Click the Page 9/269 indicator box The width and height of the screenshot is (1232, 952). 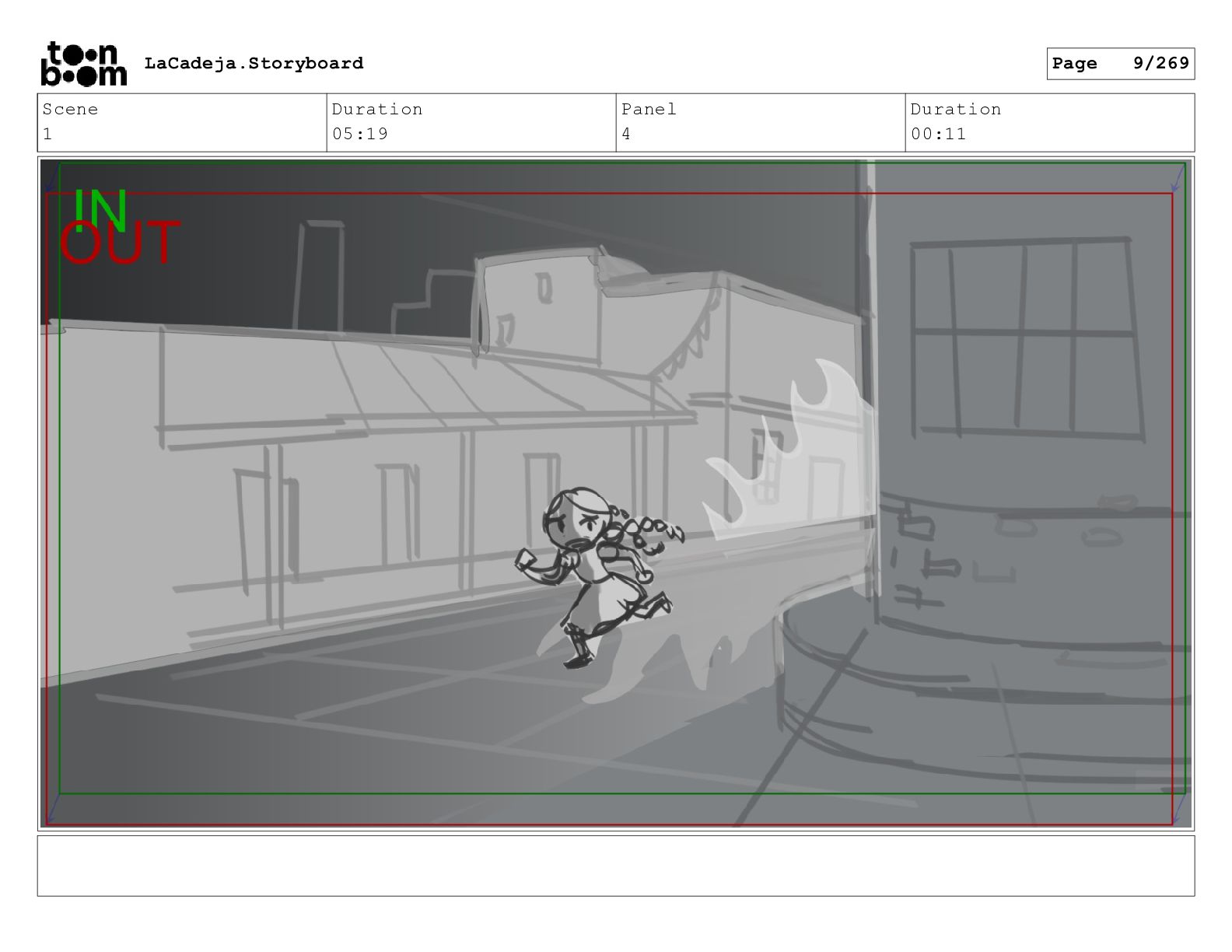pos(1120,64)
